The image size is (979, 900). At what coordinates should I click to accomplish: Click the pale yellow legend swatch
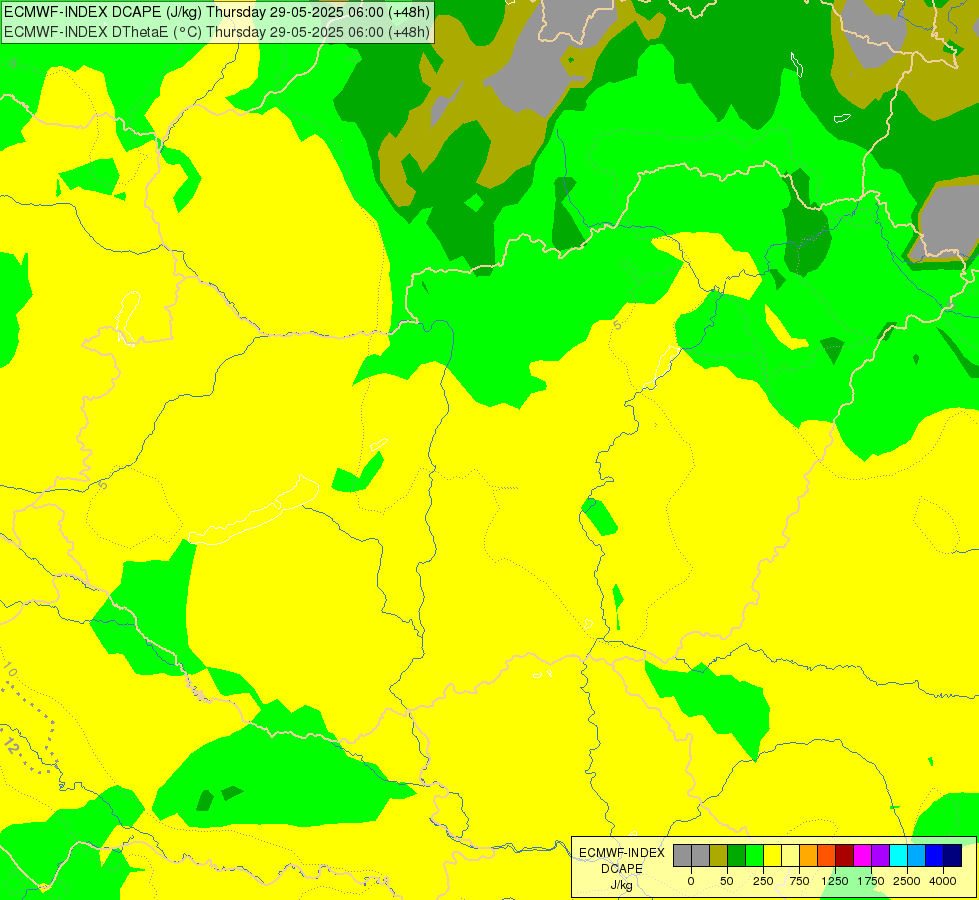point(790,855)
